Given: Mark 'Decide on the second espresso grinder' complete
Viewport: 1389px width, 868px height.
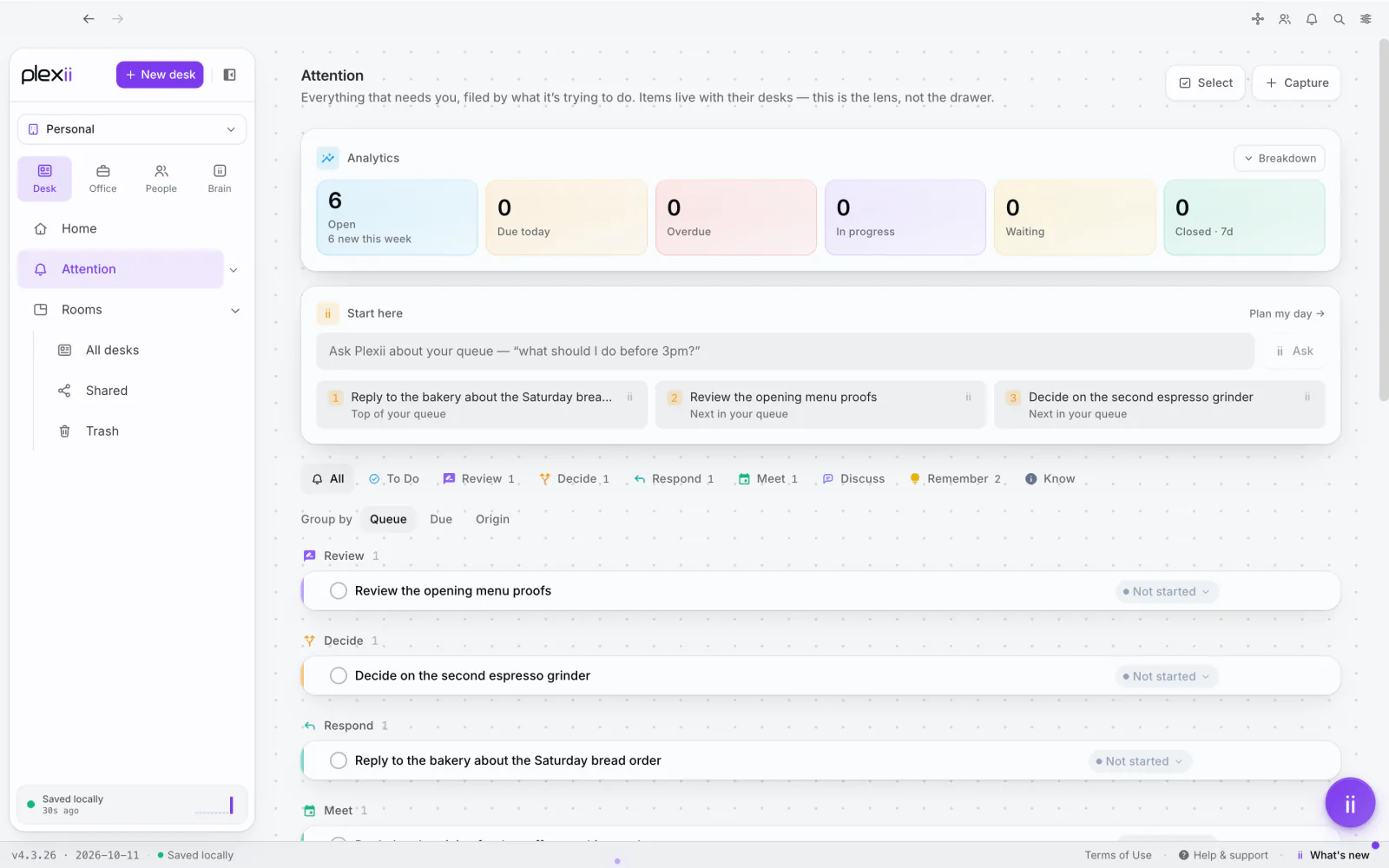Looking at the screenshot, I should pos(339,676).
